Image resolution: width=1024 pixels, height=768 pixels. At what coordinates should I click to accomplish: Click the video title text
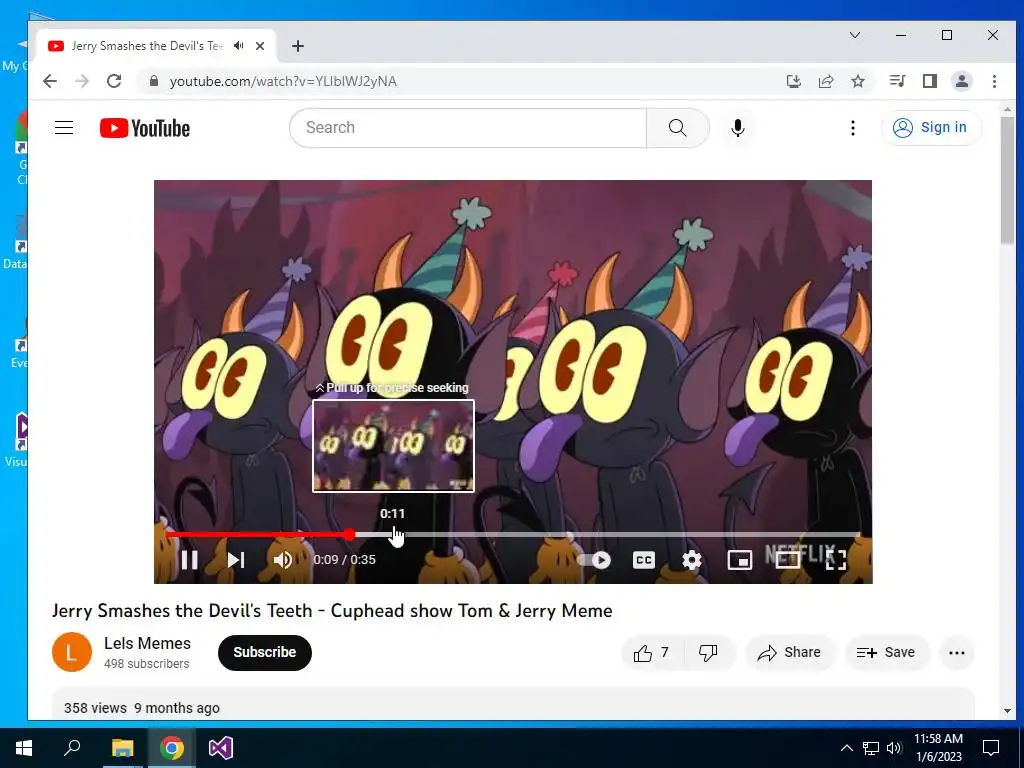coord(332,611)
